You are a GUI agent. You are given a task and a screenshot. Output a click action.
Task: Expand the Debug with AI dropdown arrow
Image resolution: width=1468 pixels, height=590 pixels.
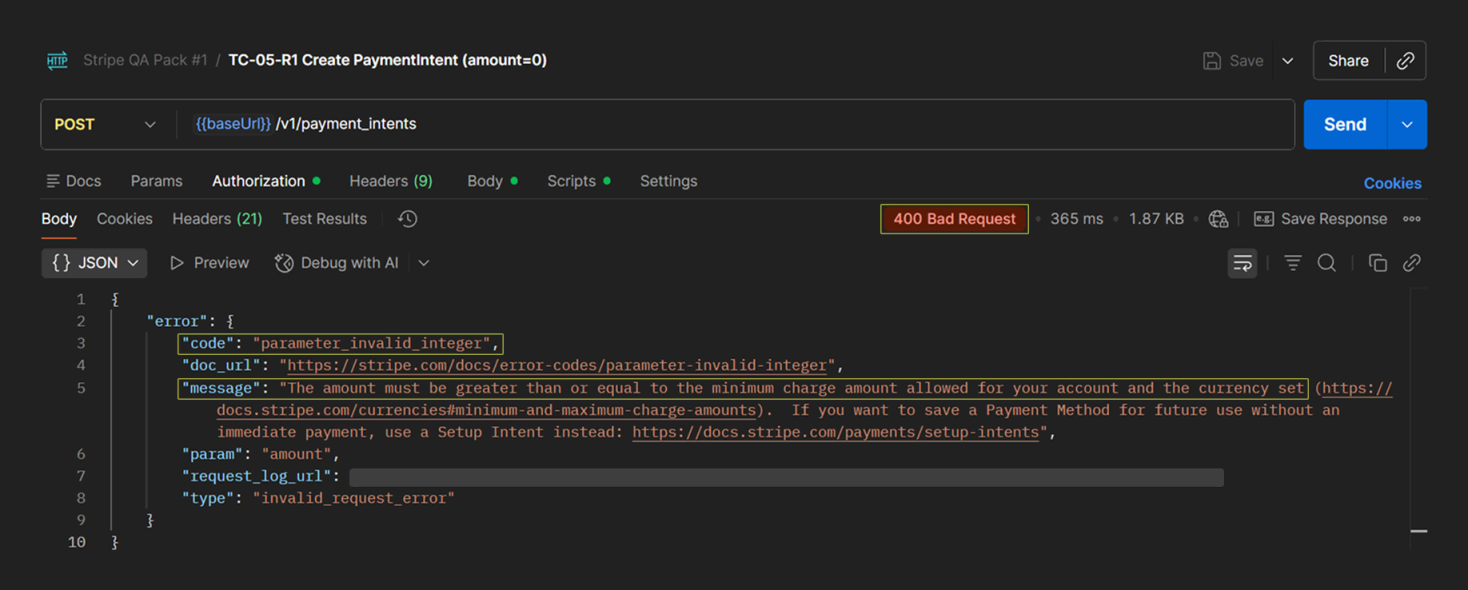(x=424, y=263)
